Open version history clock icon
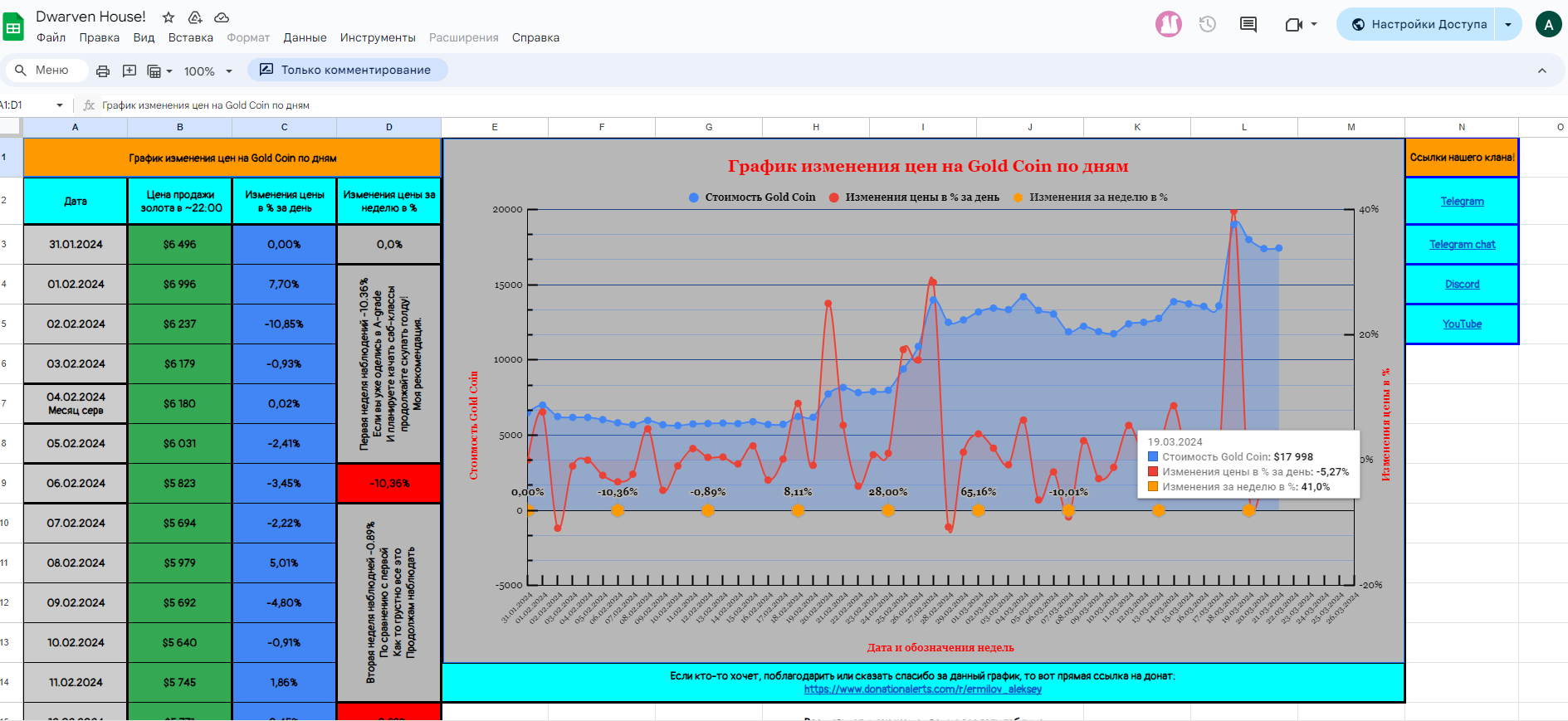 click(1208, 25)
